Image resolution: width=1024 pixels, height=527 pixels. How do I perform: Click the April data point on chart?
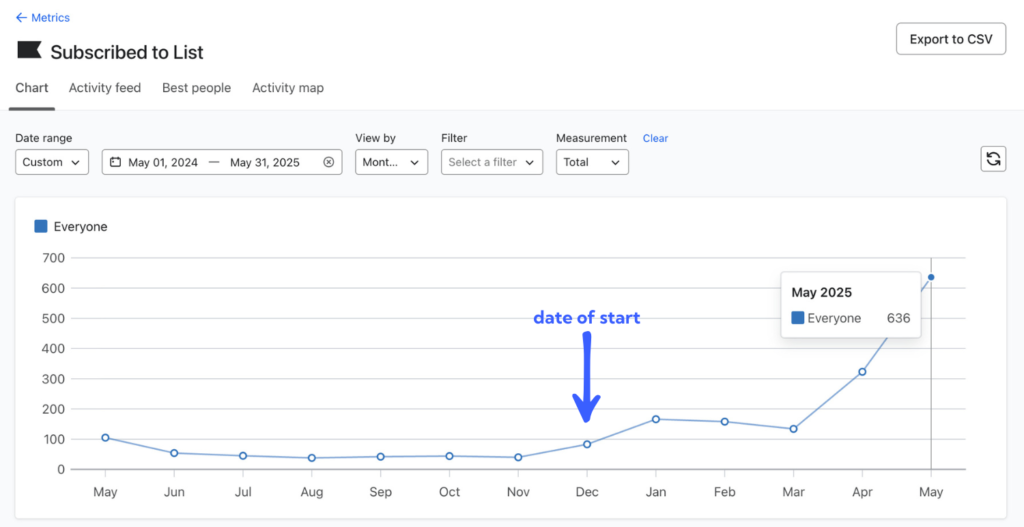[x=862, y=372]
